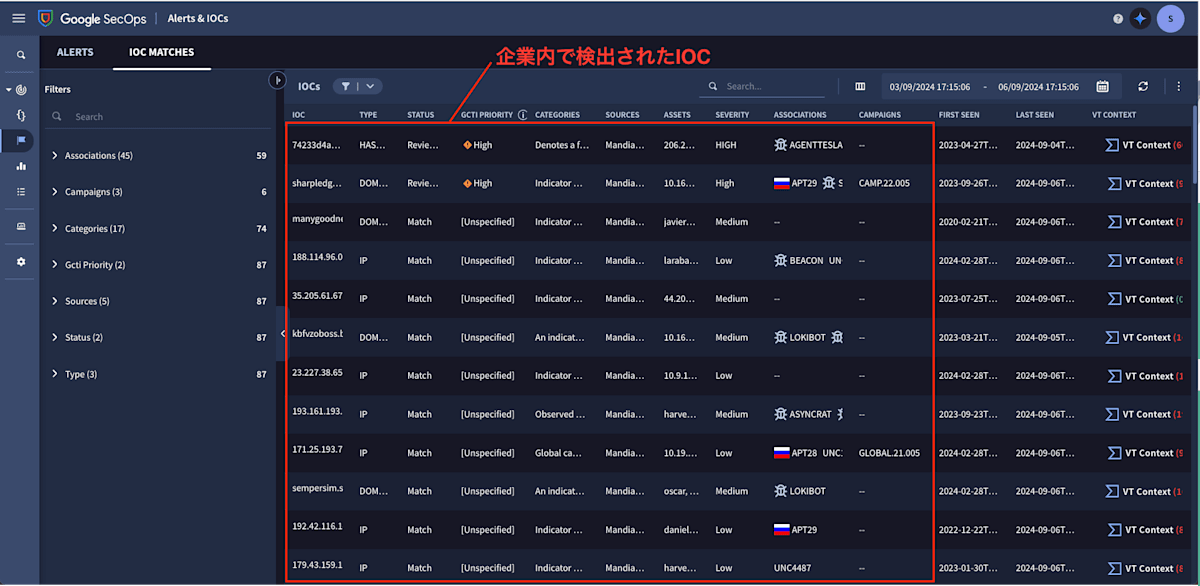This screenshot has height=586, width=1200.
Task: Click the BEACON malware bug icon
Action: pyautogui.click(x=780, y=260)
